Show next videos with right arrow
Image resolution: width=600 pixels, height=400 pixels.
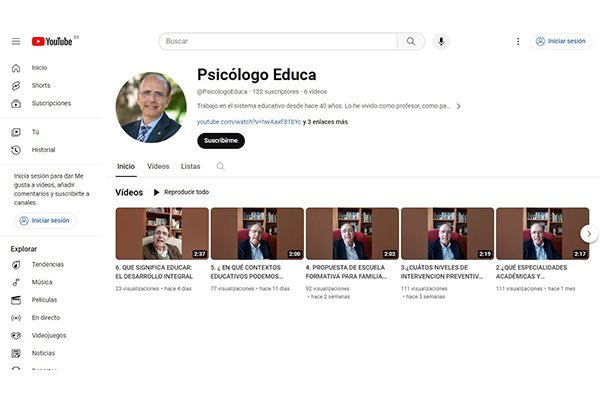(x=589, y=233)
